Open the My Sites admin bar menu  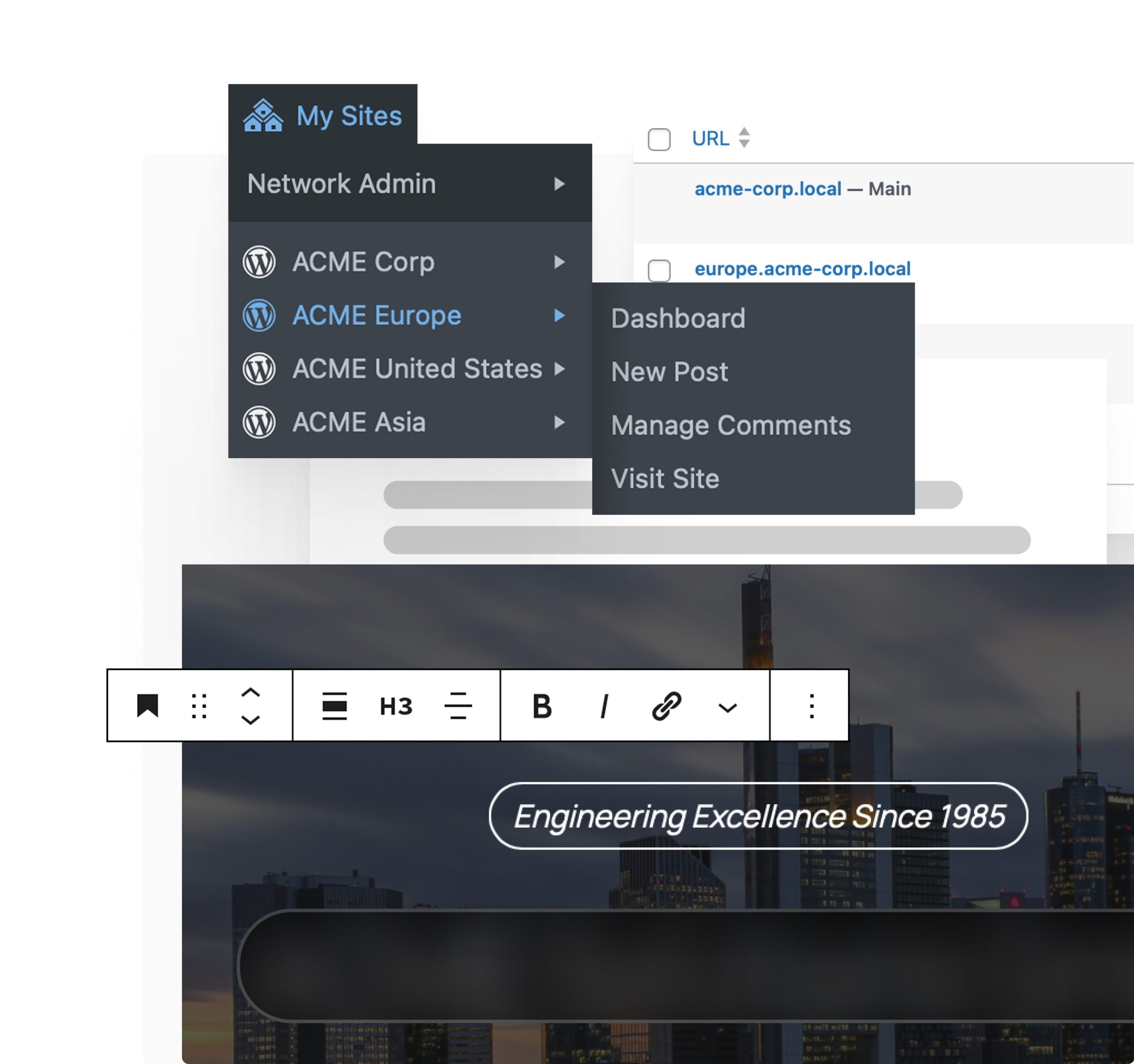(323, 115)
